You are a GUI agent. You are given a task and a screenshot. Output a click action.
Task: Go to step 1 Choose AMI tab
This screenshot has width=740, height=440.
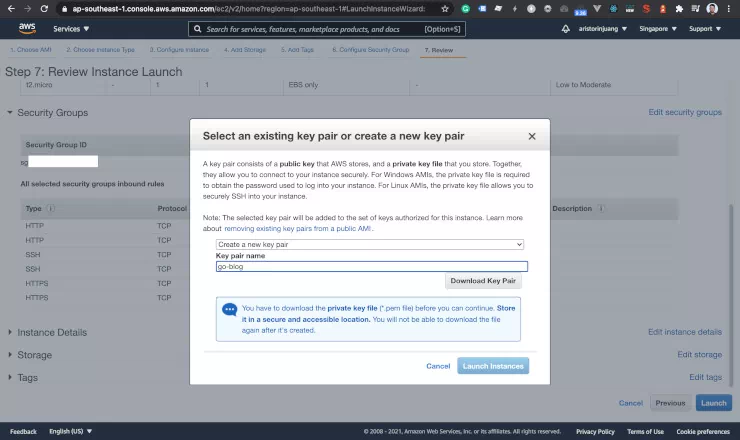pyautogui.click(x=31, y=50)
